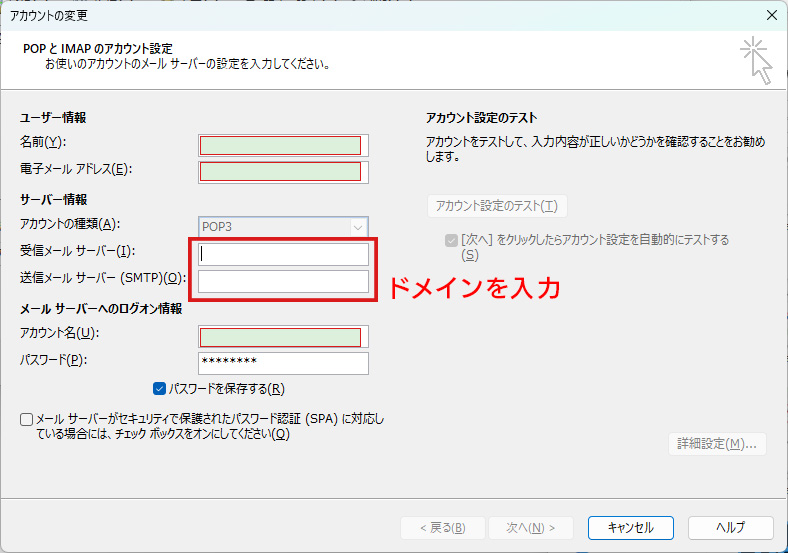The width and height of the screenshot is (788, 553).
Task: Click the 送信メール サーバー (SMTP) field
Action: click(283, 281)
